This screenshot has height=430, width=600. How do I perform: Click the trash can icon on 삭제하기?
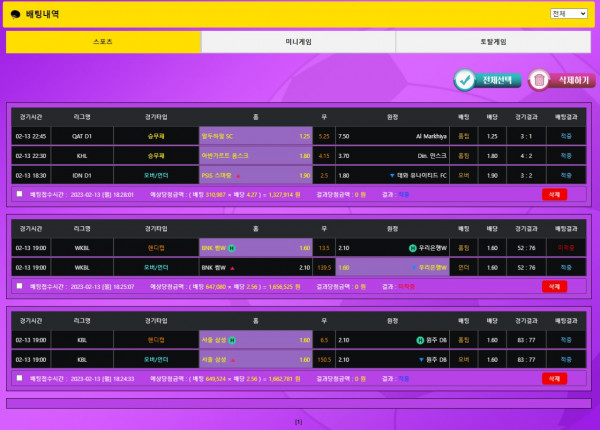coord(540,79)
